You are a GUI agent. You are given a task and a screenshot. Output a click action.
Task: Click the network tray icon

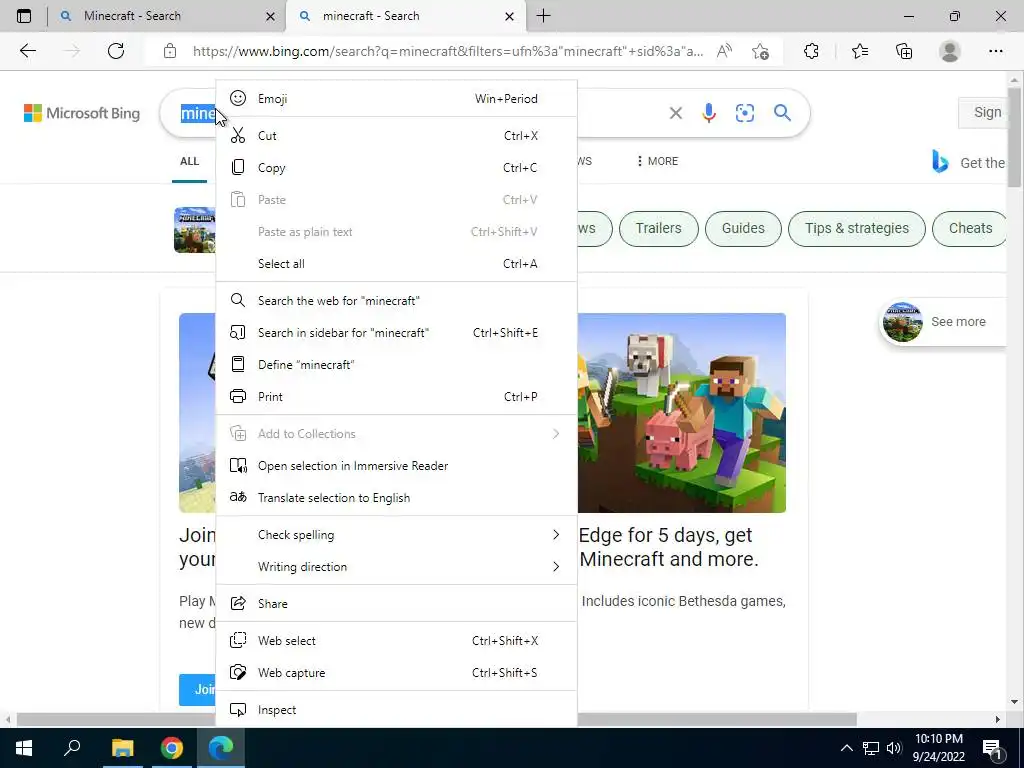871,748
